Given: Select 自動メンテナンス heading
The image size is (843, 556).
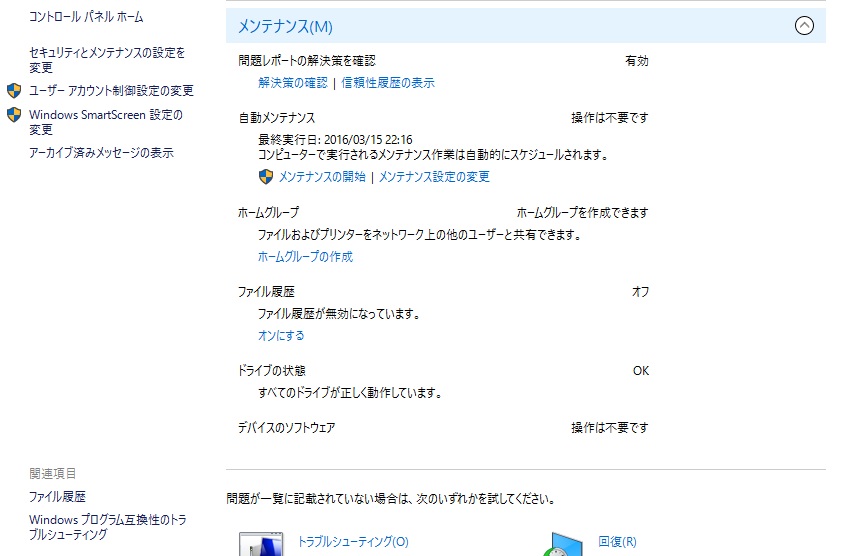Looking at the screenshot, I should coord(277,118).
